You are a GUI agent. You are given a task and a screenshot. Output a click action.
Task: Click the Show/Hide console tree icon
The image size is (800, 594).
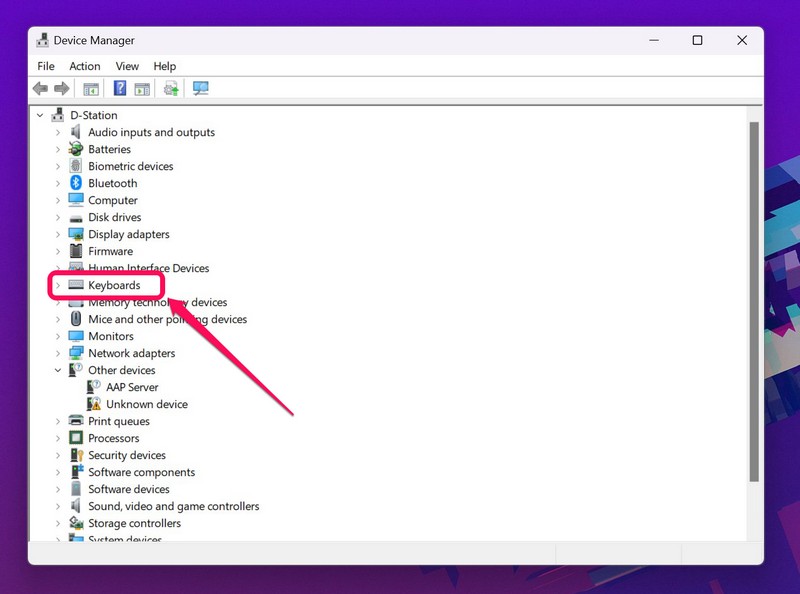tap(91, 89)
